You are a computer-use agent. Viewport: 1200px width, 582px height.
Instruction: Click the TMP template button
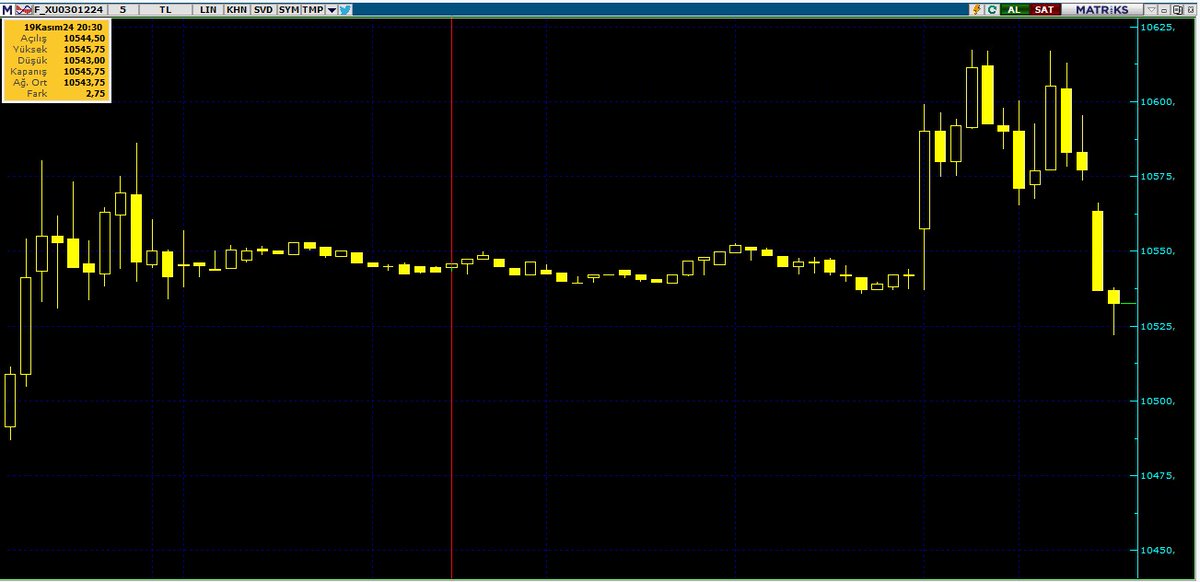[x=313, y=10]
